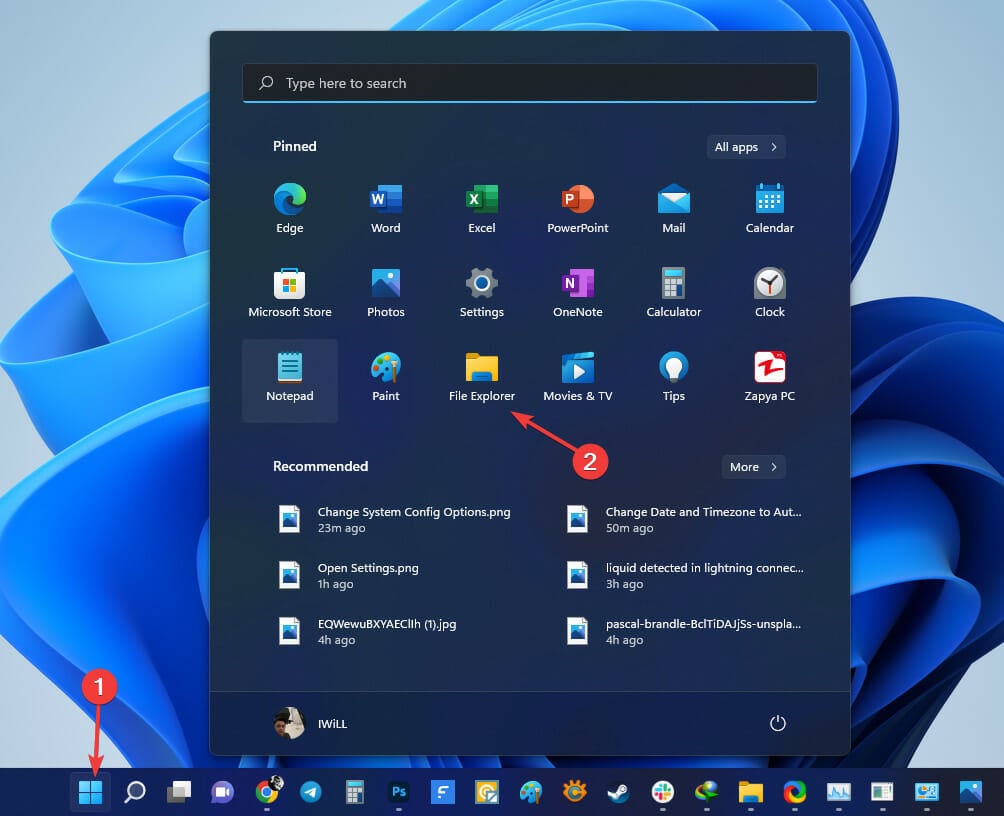Open Teams Chat on taskbar
The image size is (1004, 816).
tap(222, 792)
